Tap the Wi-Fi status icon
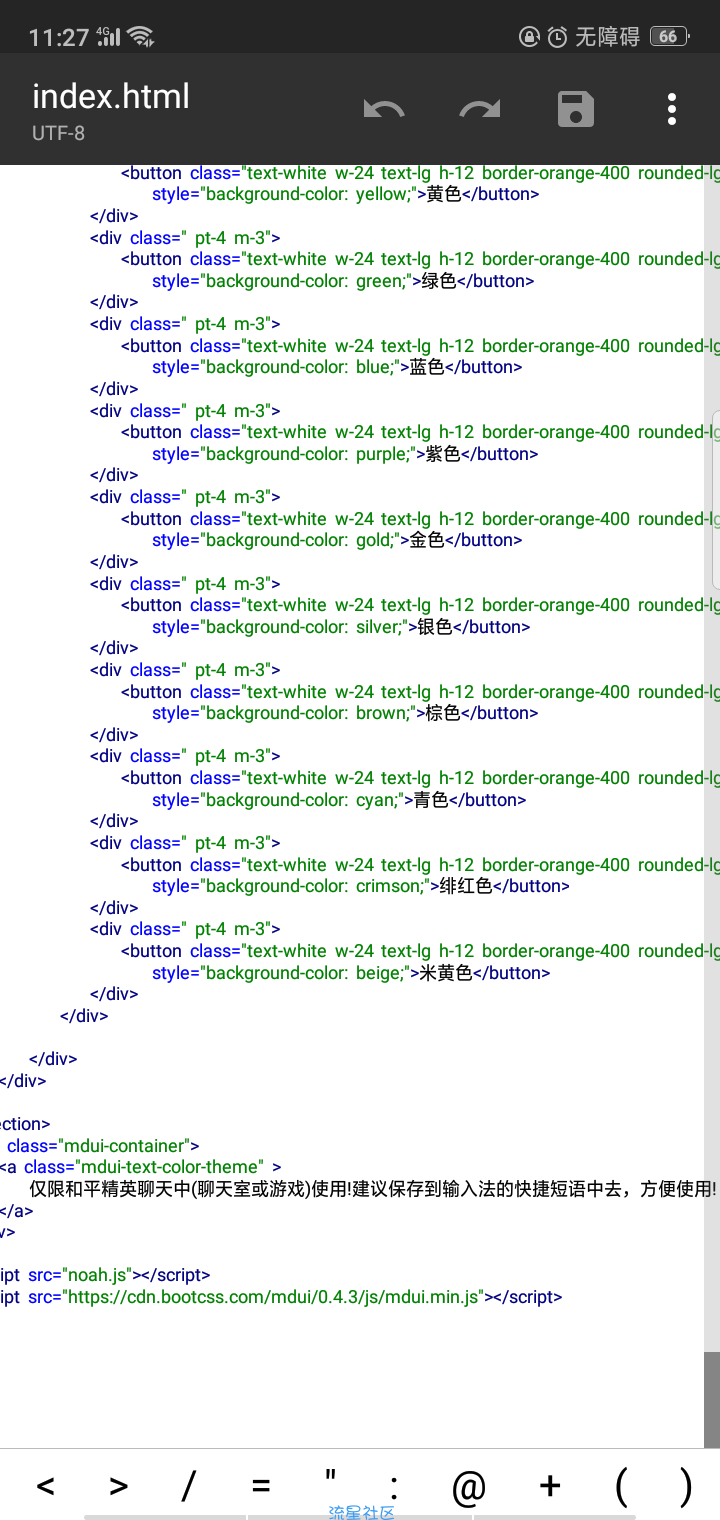This screenshot has height=1520, width=720. (141, 38)
